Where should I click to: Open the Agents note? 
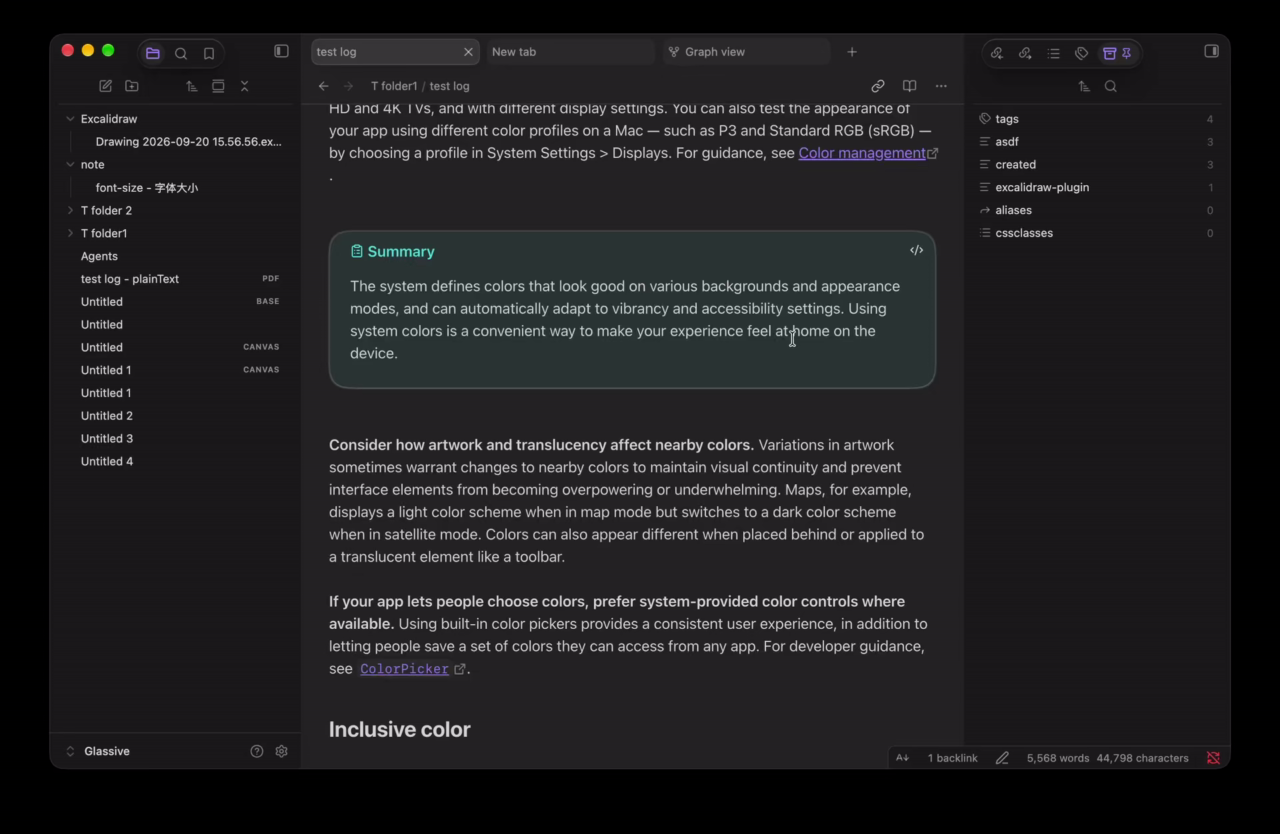tap(99, 256)
